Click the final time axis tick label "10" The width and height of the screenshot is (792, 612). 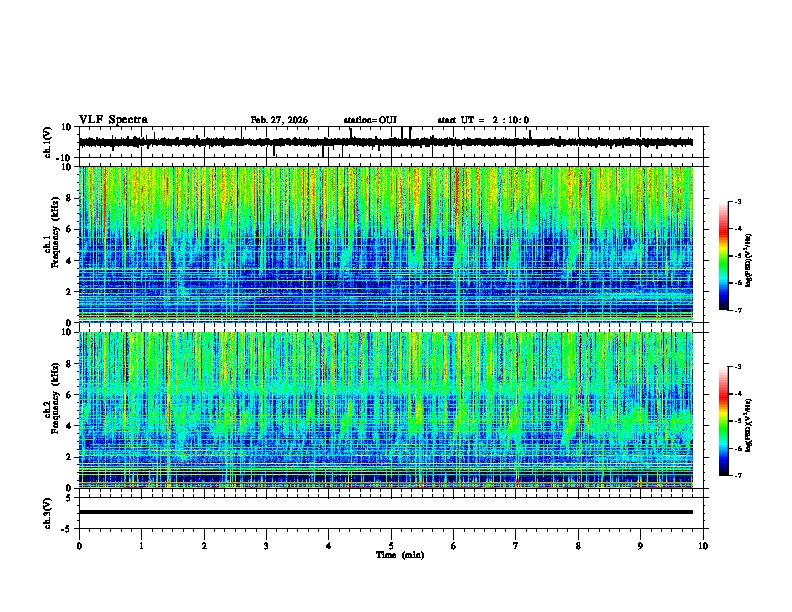pyautogui.click(x=703, y=546)
